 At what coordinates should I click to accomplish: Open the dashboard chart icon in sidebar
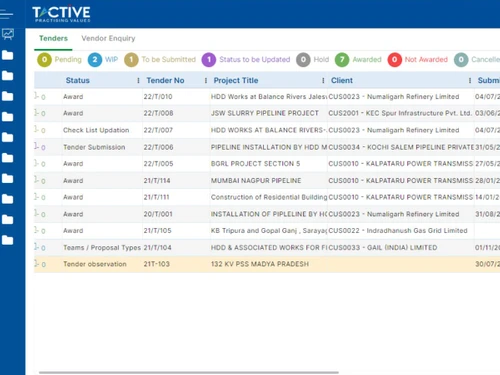(x=8, y=34)
